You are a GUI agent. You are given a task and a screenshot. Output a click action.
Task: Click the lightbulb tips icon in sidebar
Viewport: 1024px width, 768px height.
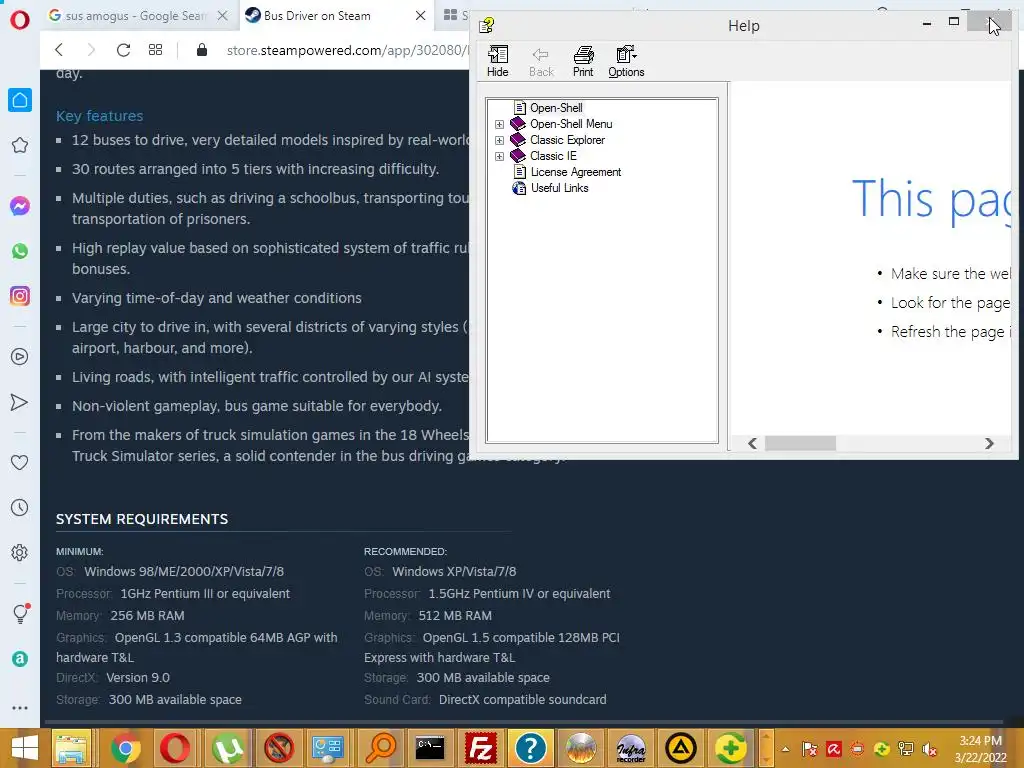tap(20, 613)
